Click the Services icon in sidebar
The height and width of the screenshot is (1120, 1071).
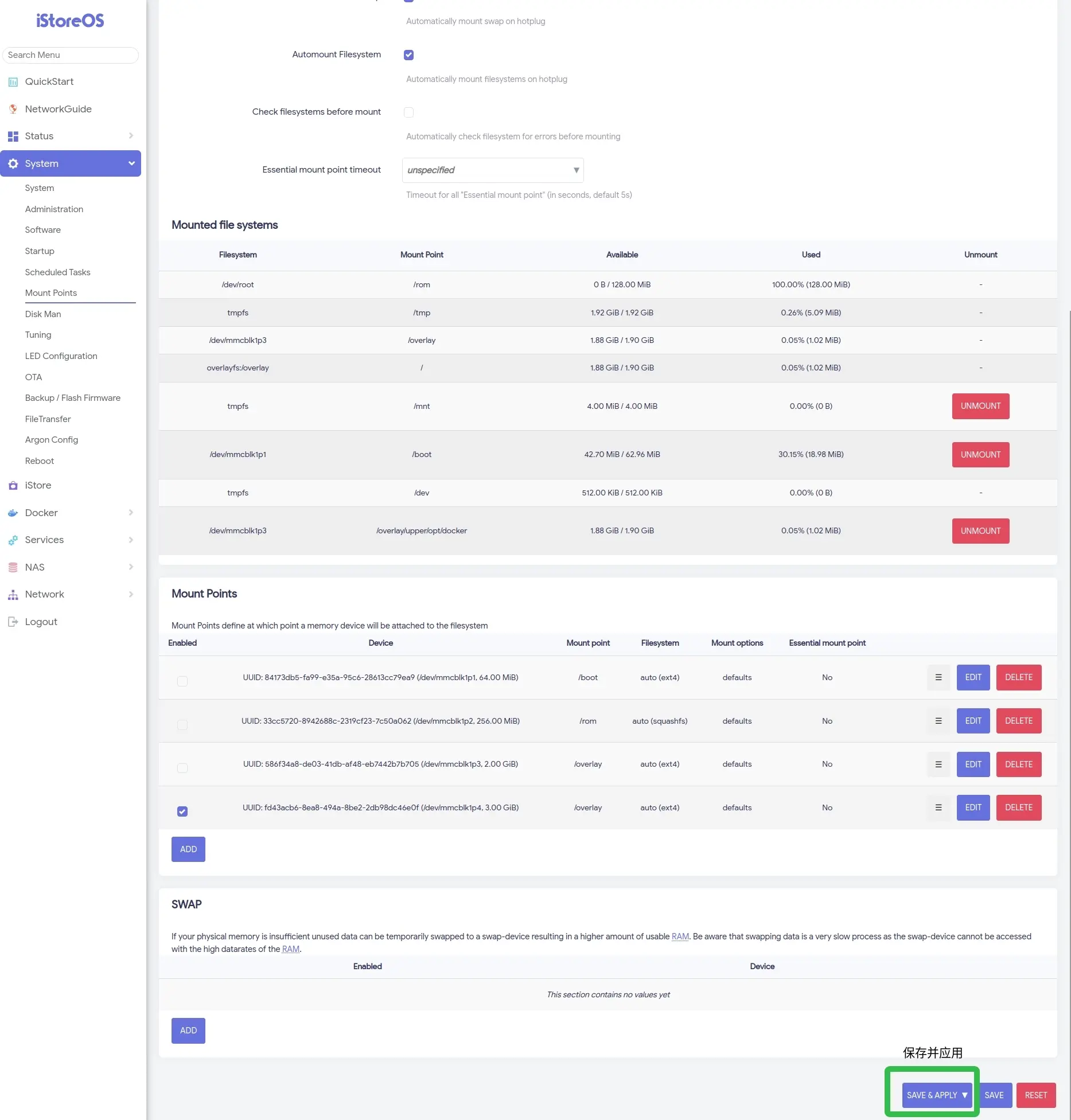pos(13,540)
